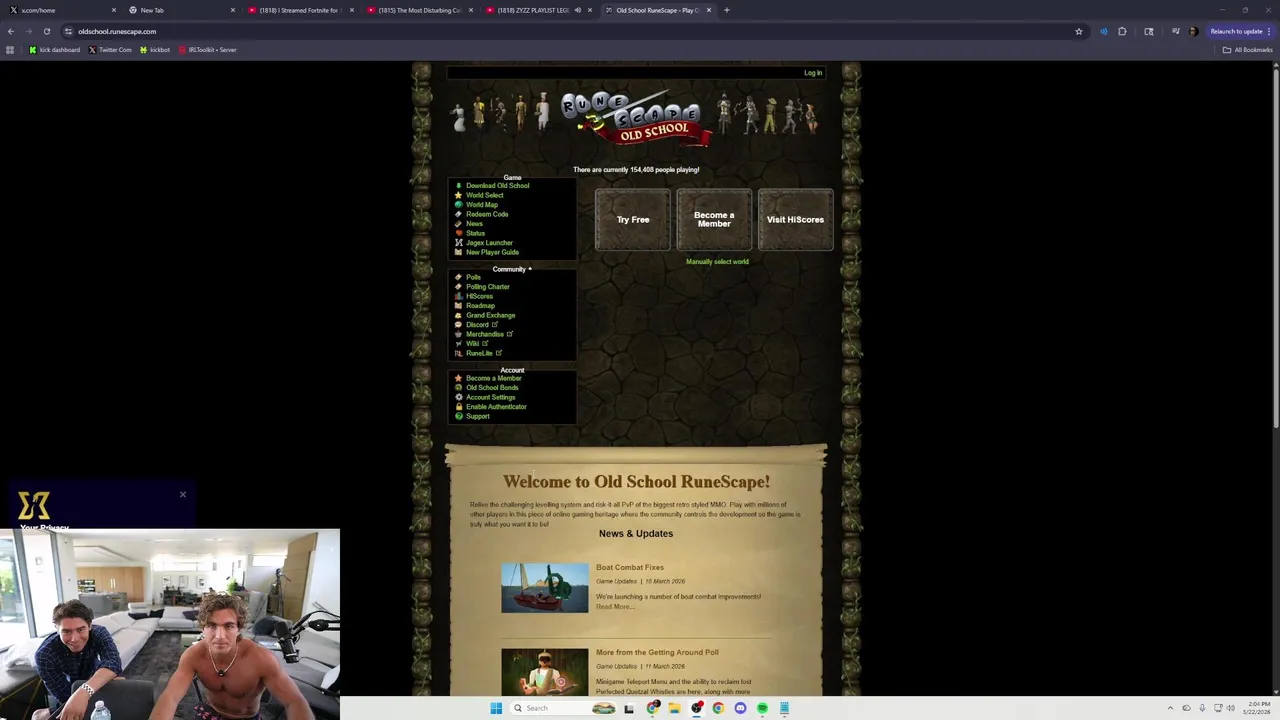
Task: Switch to the New Tab tab
Action: (181, 10)
